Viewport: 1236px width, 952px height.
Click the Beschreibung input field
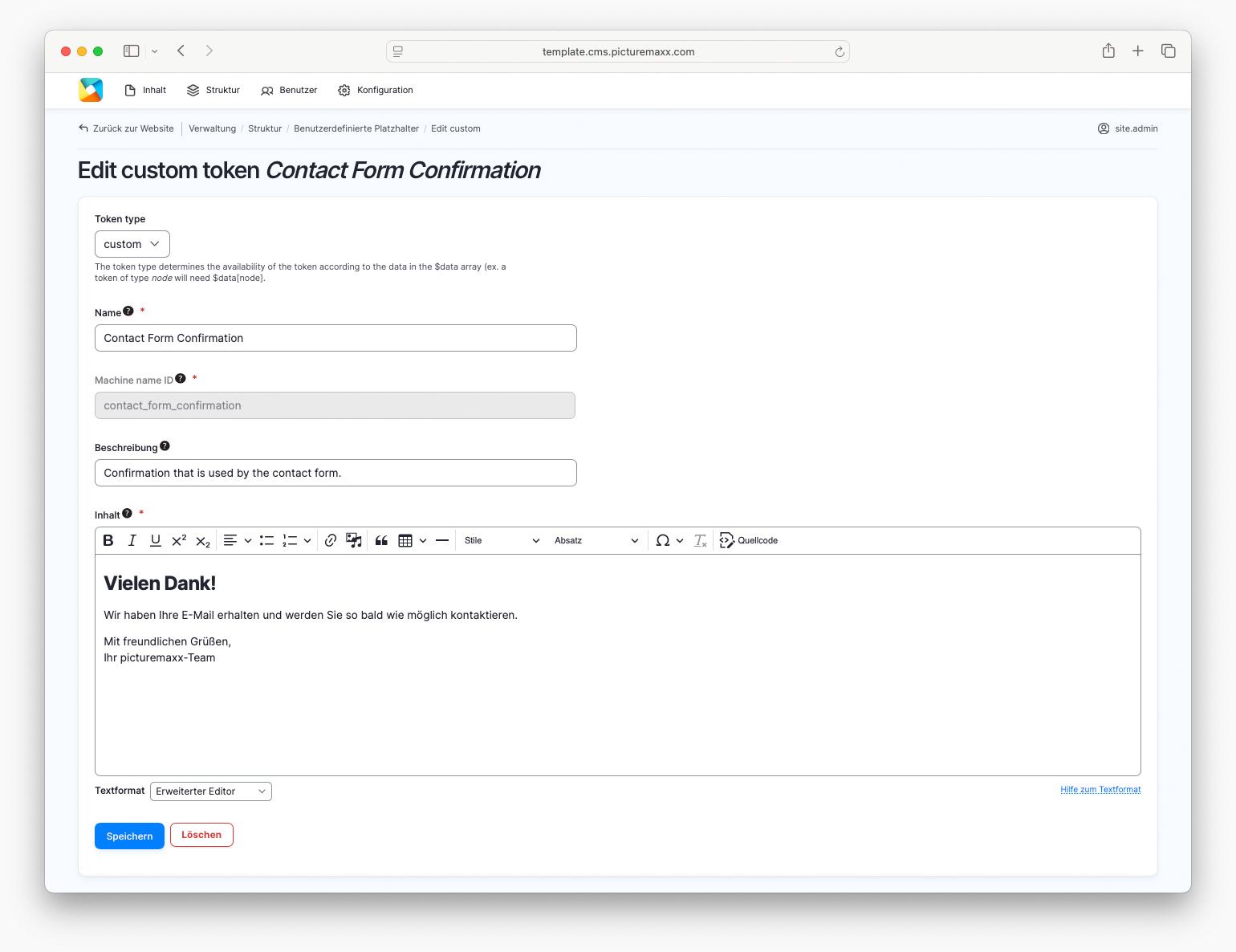335,473
